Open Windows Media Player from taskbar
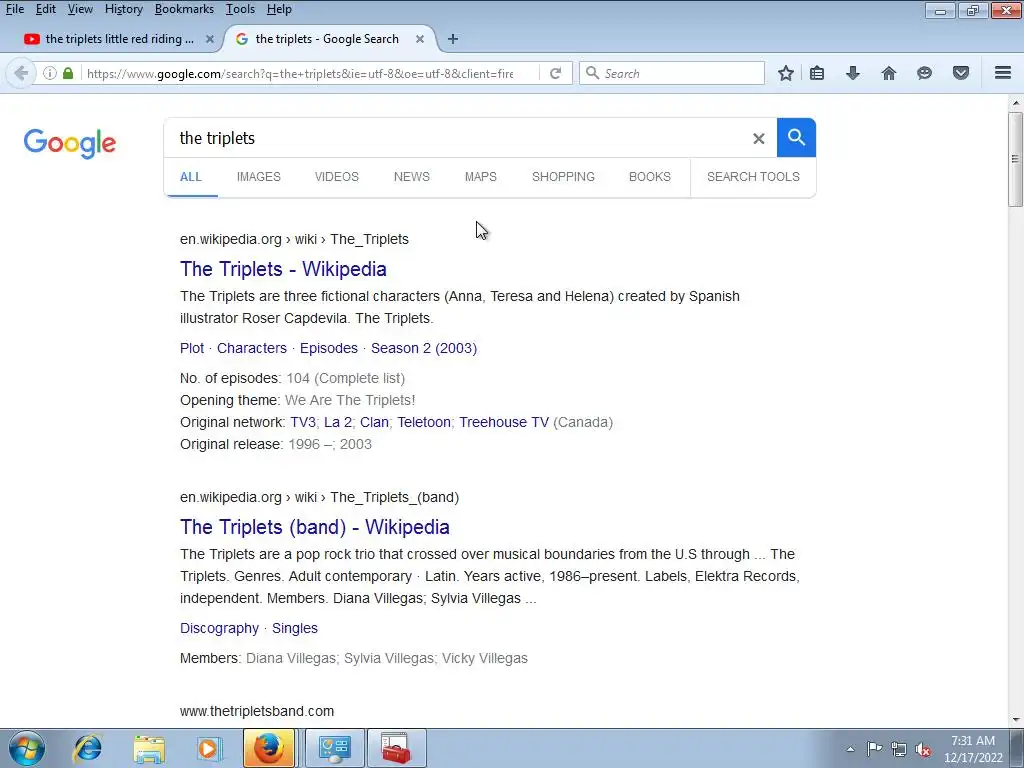1024x768 pixels. point(210,748)
